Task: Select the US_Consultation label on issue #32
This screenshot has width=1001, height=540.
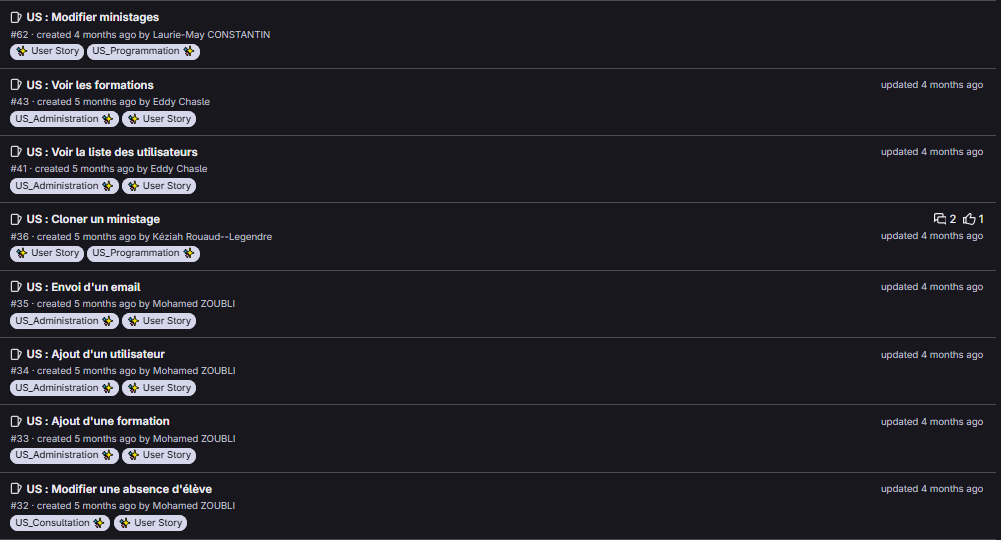Action: (x=60, y=523)
